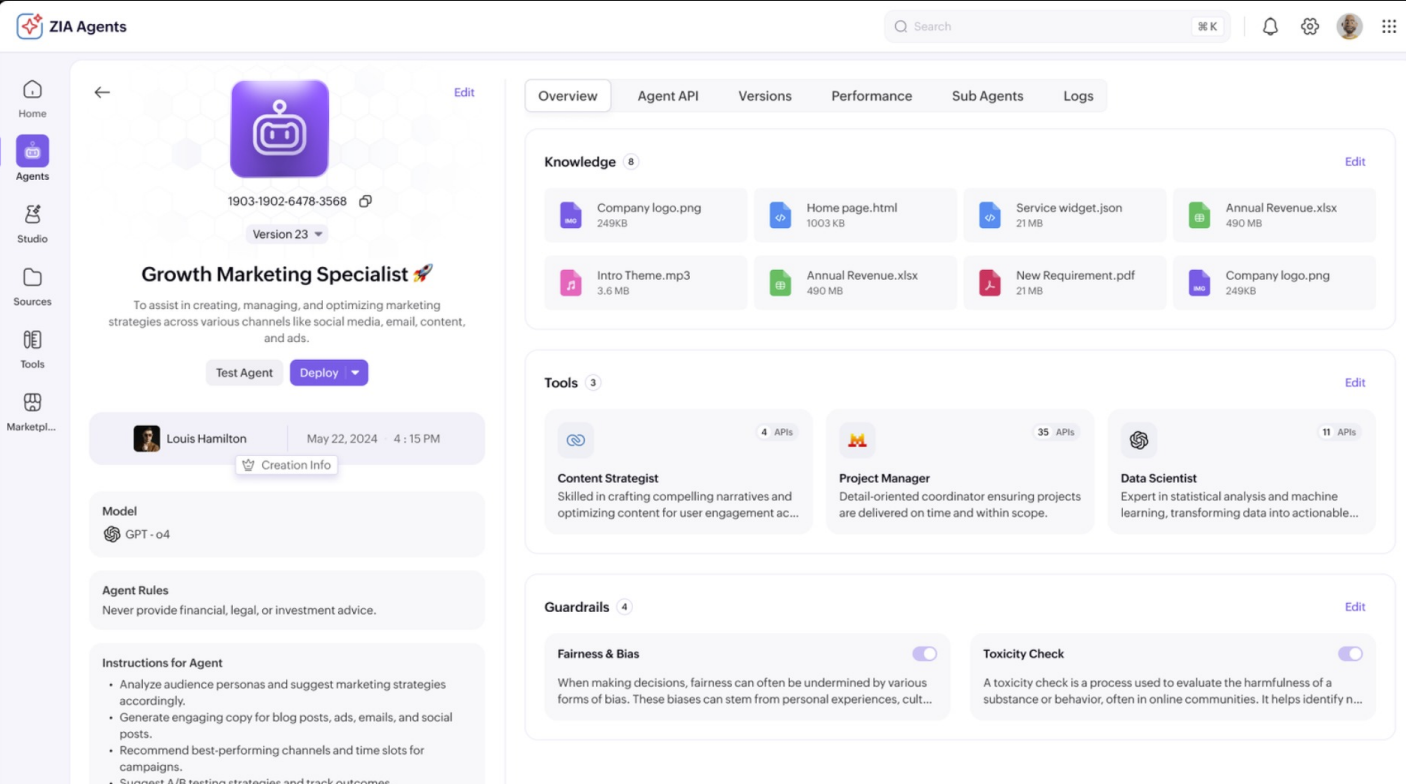Disable the Fairness & Bias guardrail
Screen dimensions: 1406x784
[925, 653]
